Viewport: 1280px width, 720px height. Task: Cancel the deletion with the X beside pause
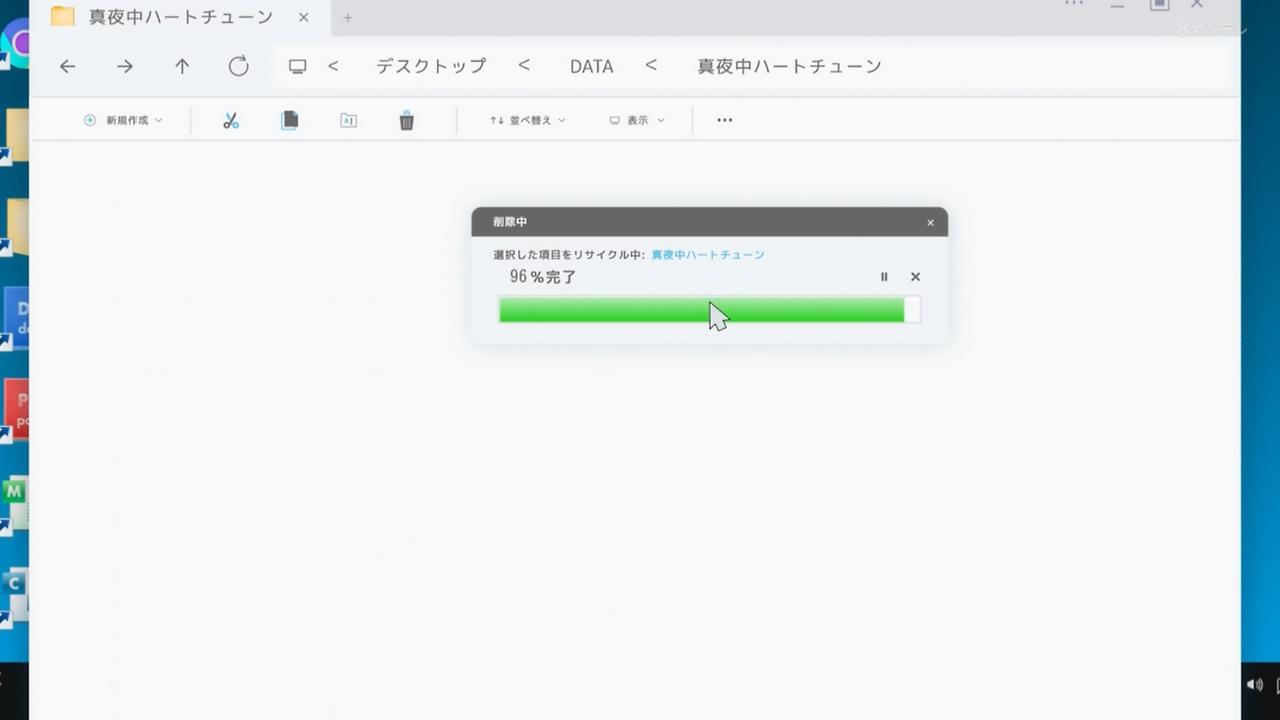click(915, 277)
